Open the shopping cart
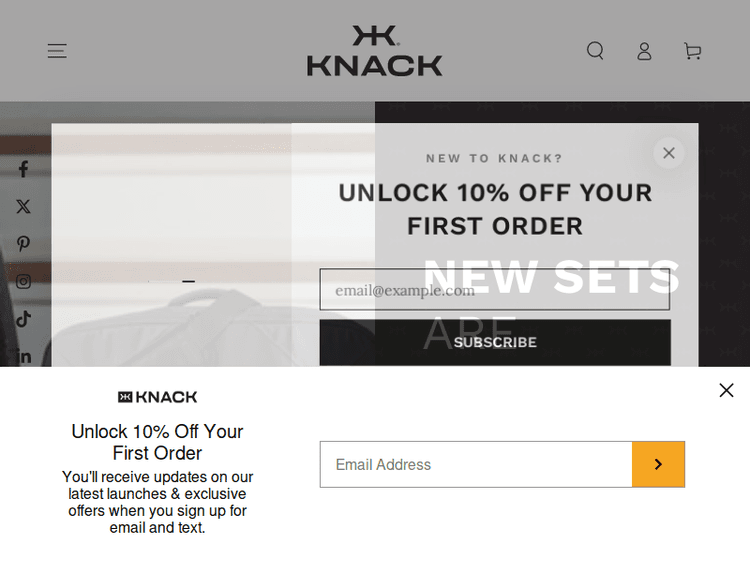Image resolution: width=750 pixels, height=563 pixels. pyautogui.click(x=692, y=51)
